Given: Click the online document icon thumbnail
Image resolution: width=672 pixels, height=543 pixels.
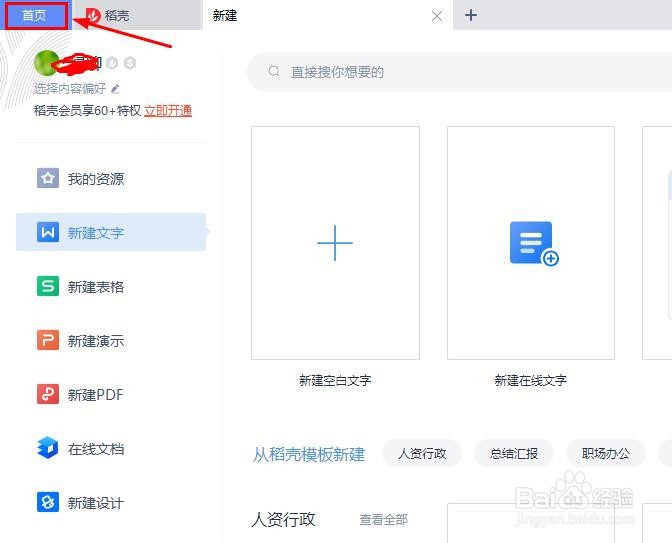Looking at the screenshot, I should [531, 243].
